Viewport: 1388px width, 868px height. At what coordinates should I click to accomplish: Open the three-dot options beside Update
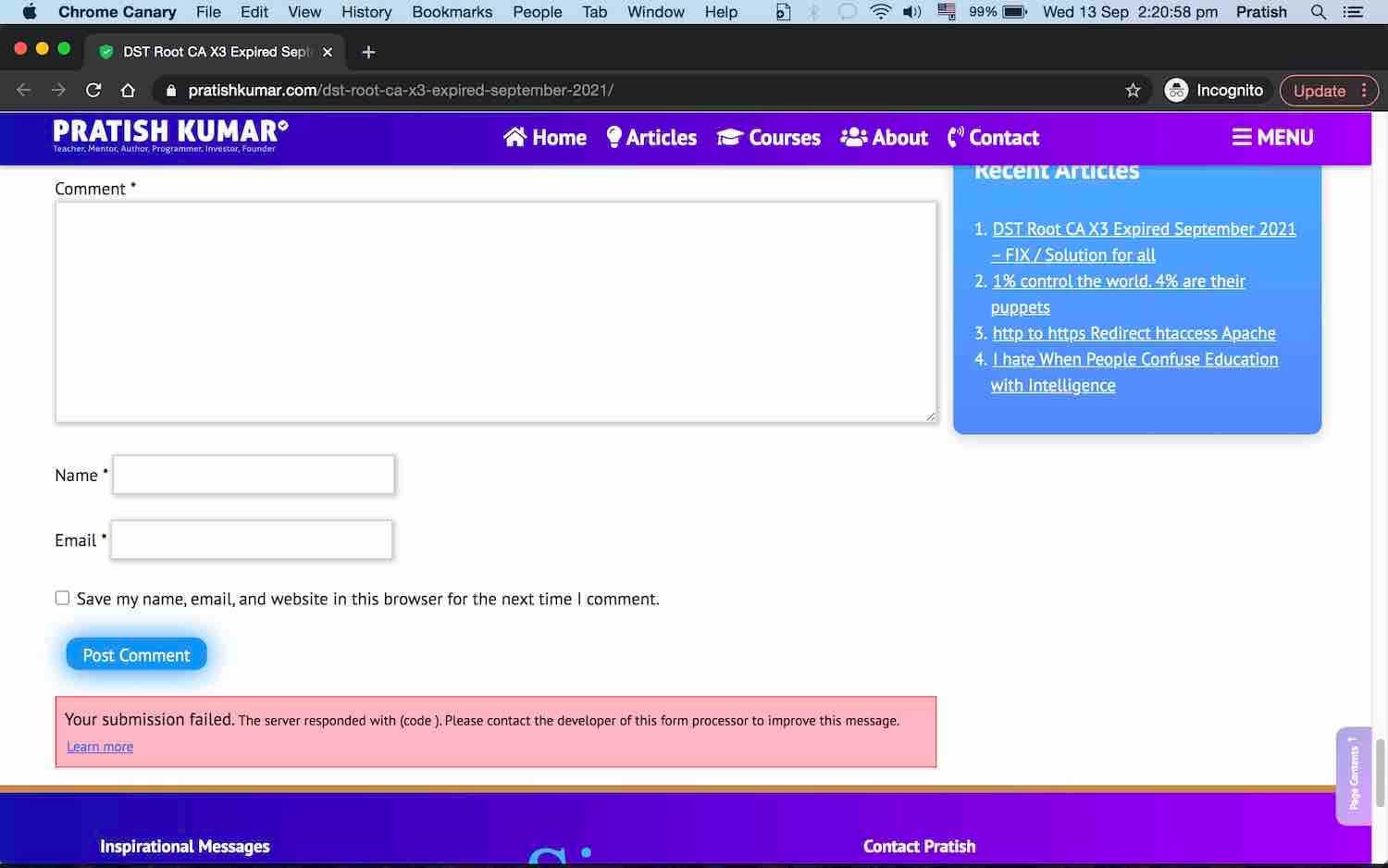pyautogui.click(x=1363, y=90)
